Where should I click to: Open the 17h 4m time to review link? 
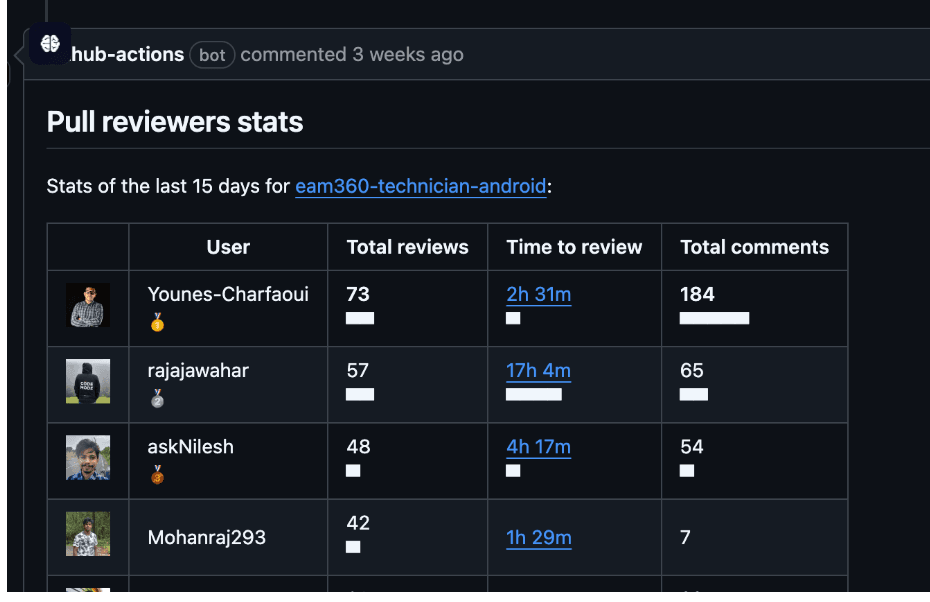pyautogui.click(x=539, y=371)
